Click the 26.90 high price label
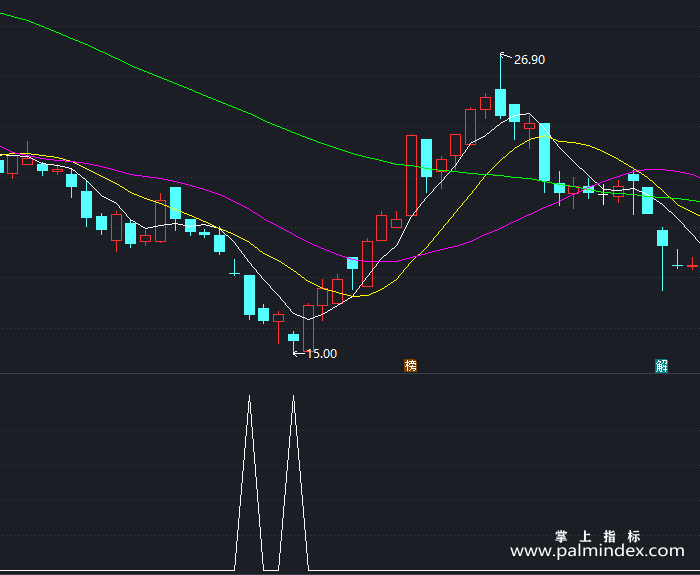This screenshot has width=700, height=575. point(529,60)
